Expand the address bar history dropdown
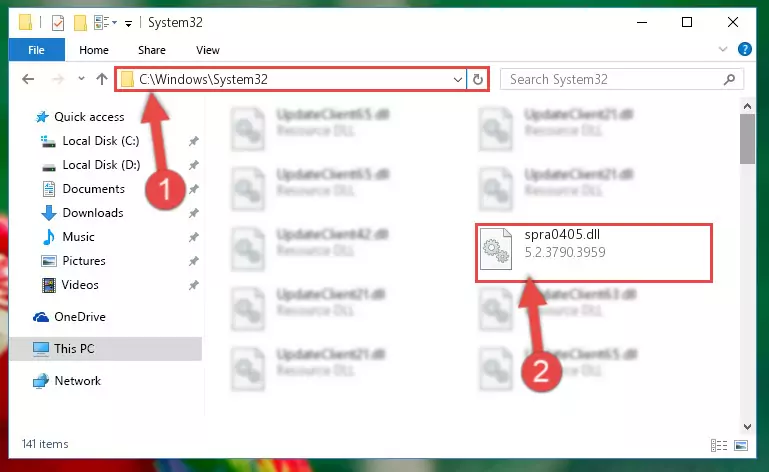The height and width of the screenshot is (472, 769). [458, 79]
